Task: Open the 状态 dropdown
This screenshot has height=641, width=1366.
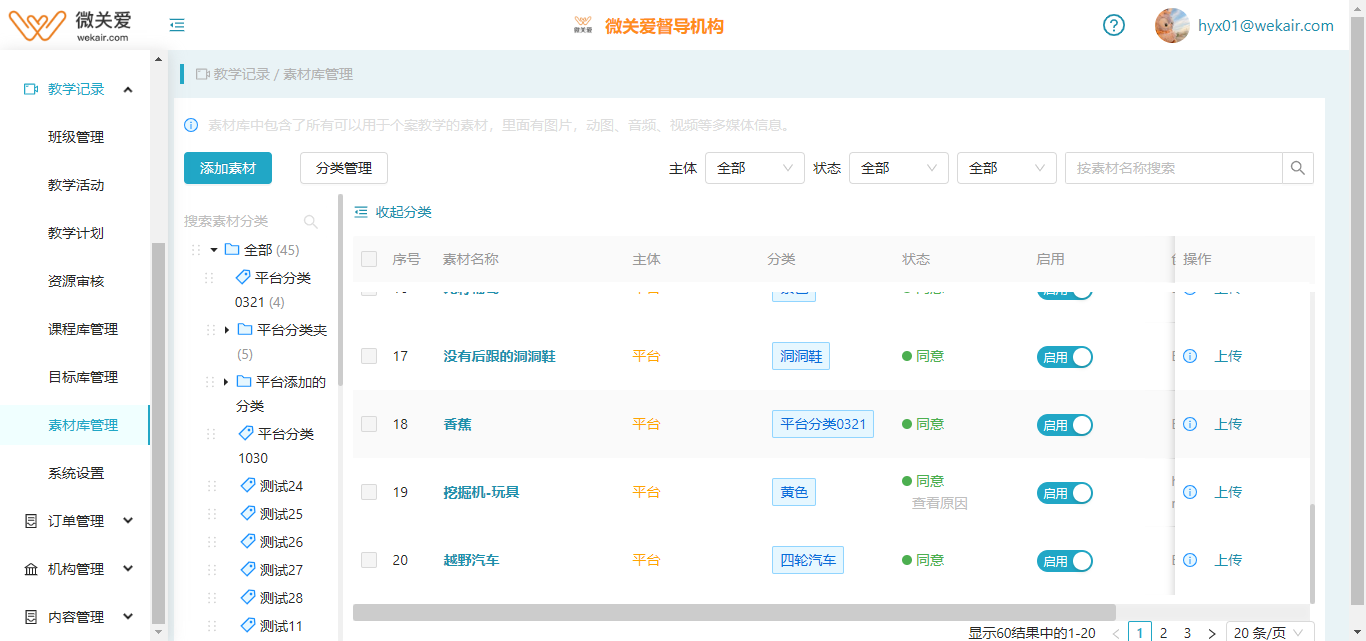Action: pos(899,168)
